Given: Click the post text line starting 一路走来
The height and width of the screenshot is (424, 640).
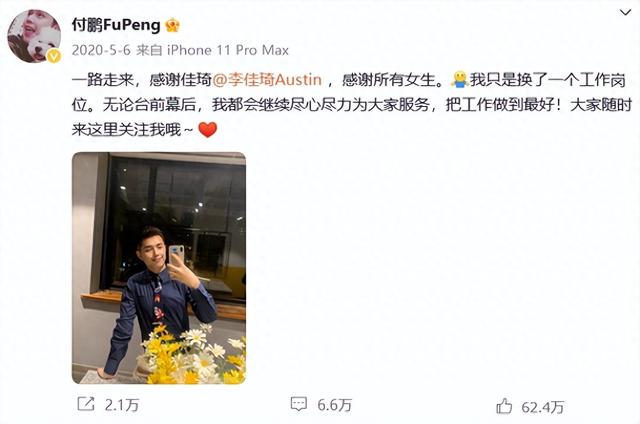Looking at the screenshot, I should (349, 80).
